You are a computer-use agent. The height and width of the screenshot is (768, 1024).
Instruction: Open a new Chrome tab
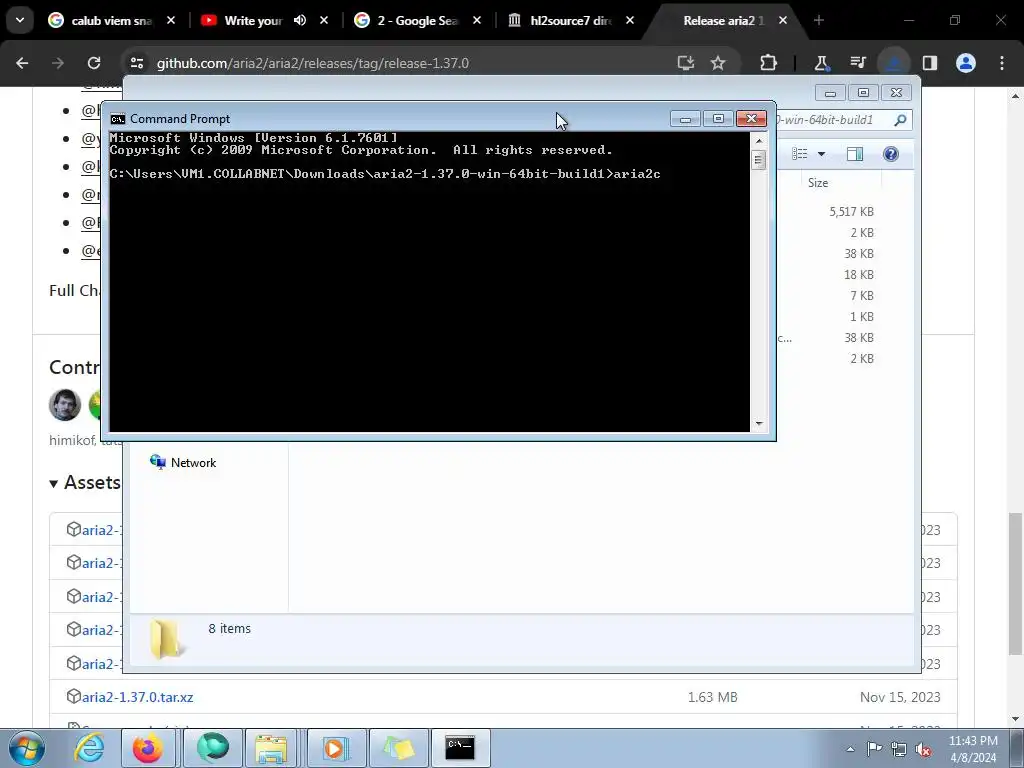click(x=818, y=20)
